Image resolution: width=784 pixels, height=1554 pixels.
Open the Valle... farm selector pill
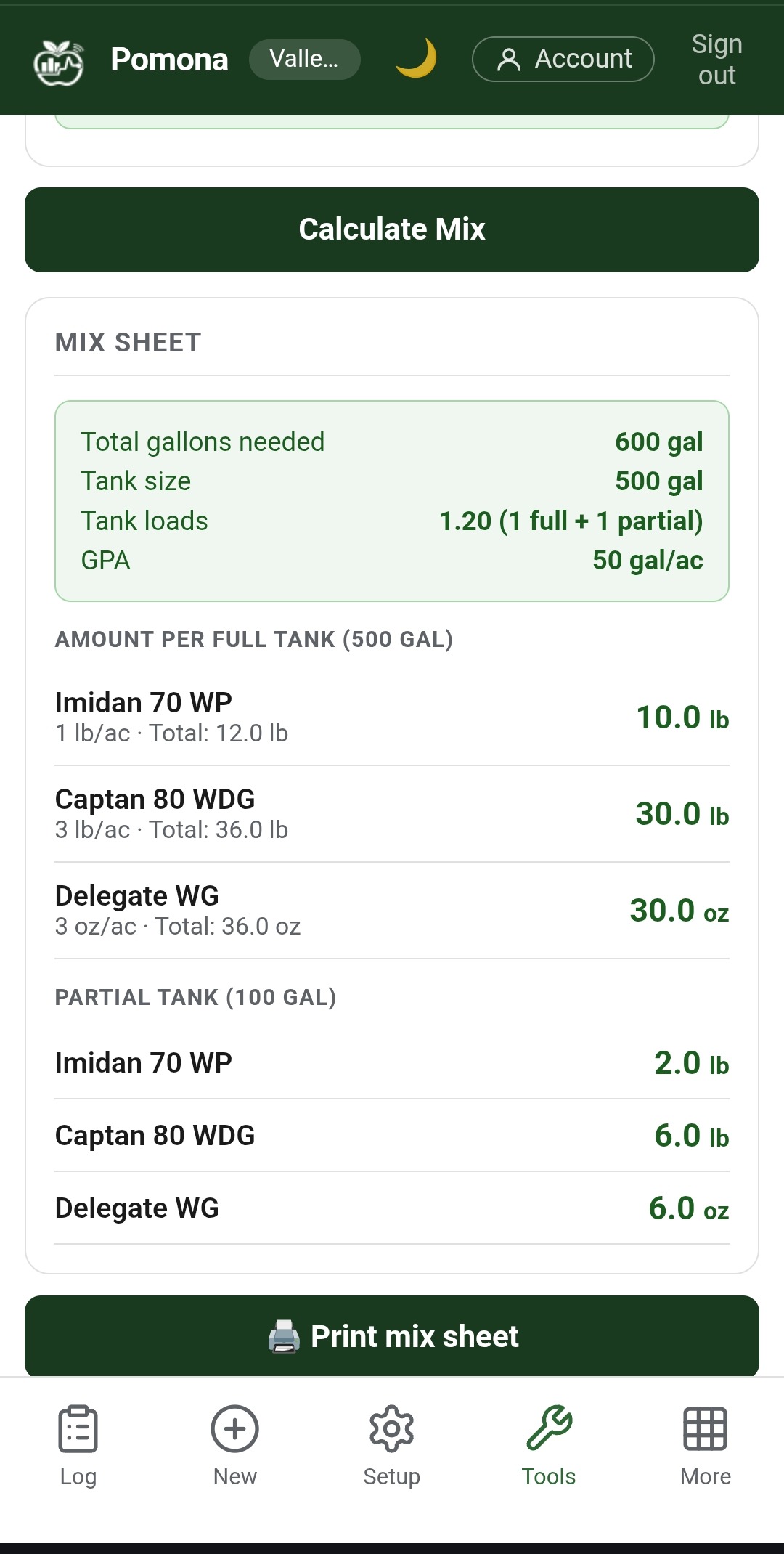coord(304,59)
